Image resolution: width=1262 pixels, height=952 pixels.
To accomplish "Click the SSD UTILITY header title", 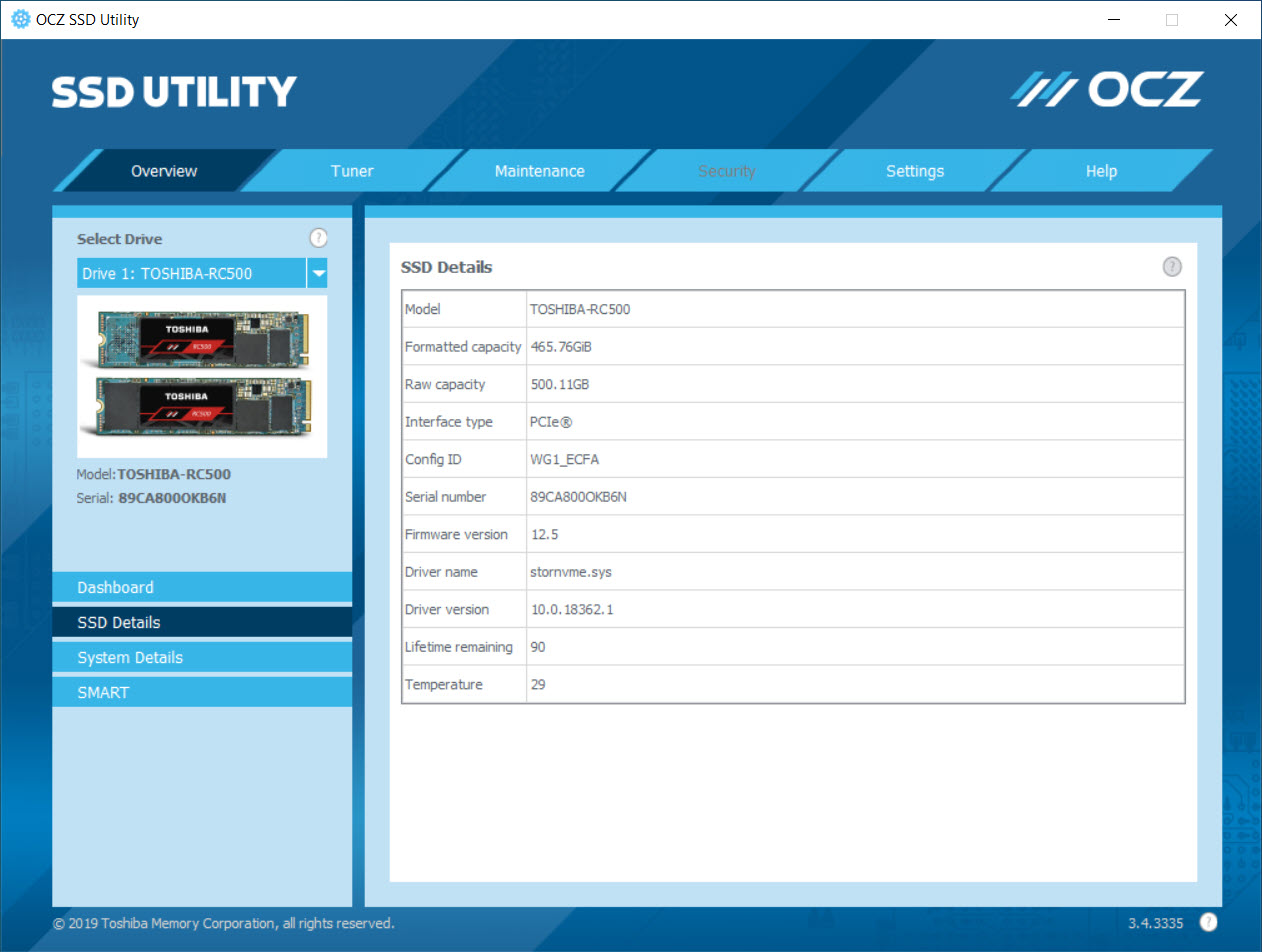I will pyautogui.click(x=174, y=91).
